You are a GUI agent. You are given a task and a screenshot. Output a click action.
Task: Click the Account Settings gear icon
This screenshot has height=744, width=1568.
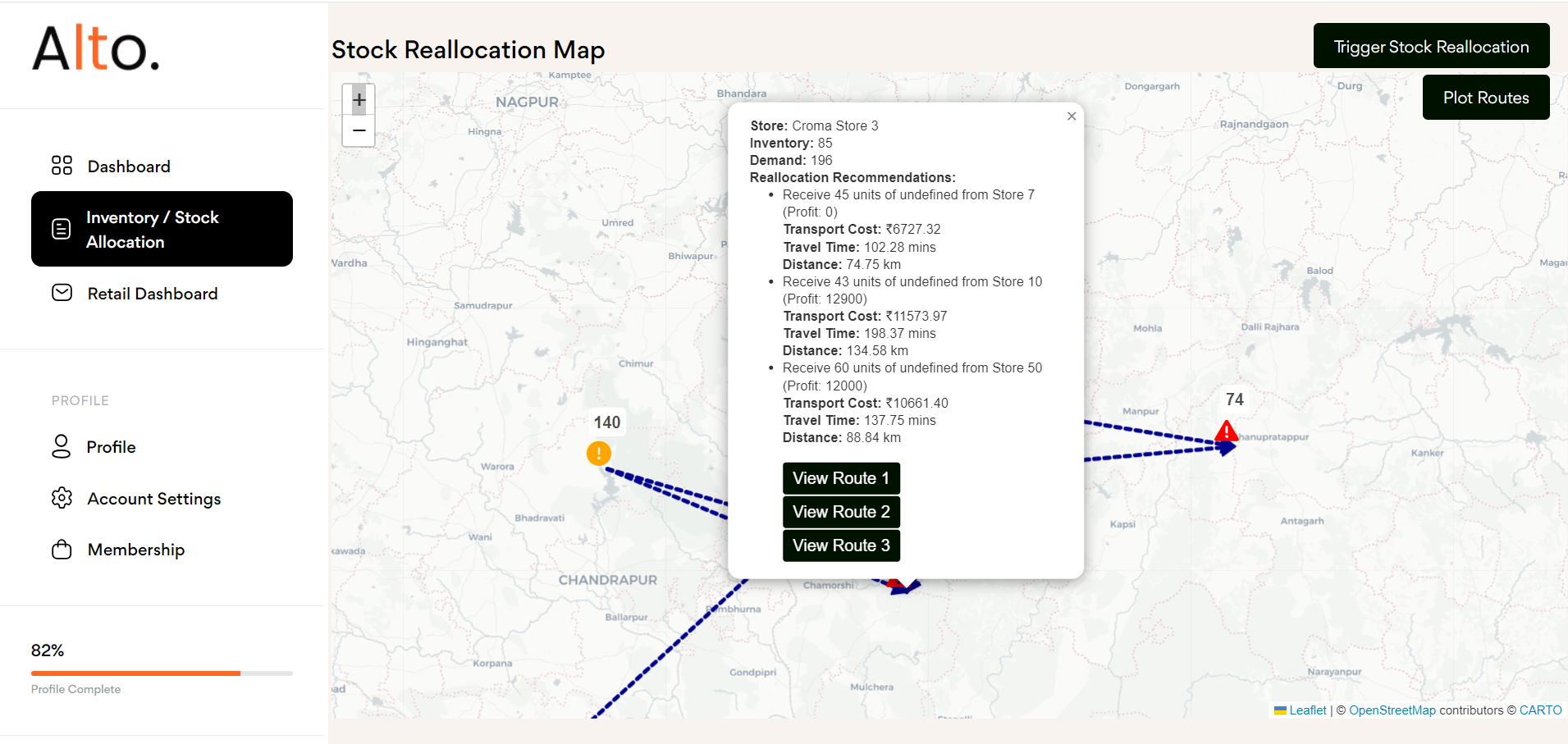pos(62,498)
